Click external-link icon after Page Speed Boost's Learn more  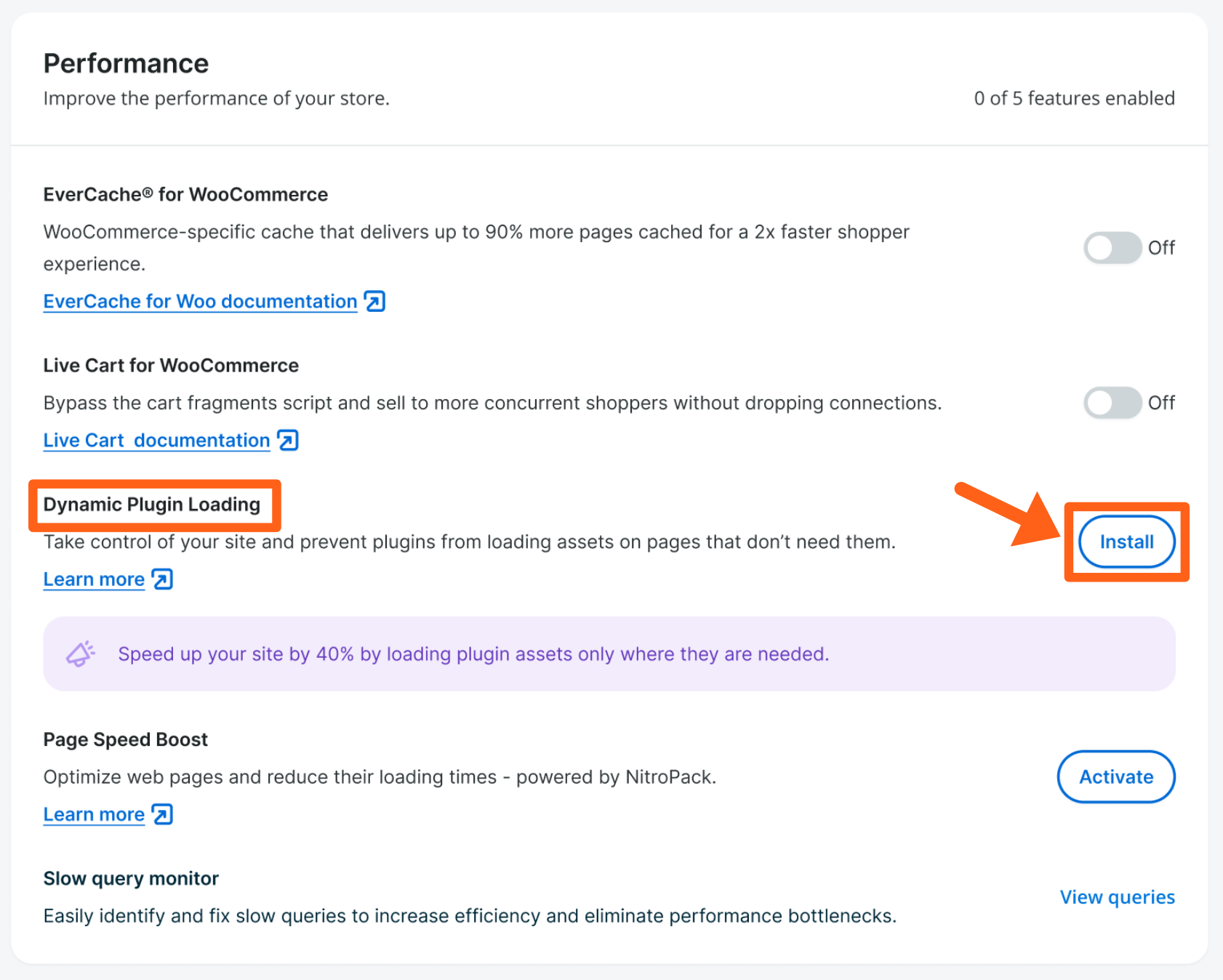pos(162,814)
